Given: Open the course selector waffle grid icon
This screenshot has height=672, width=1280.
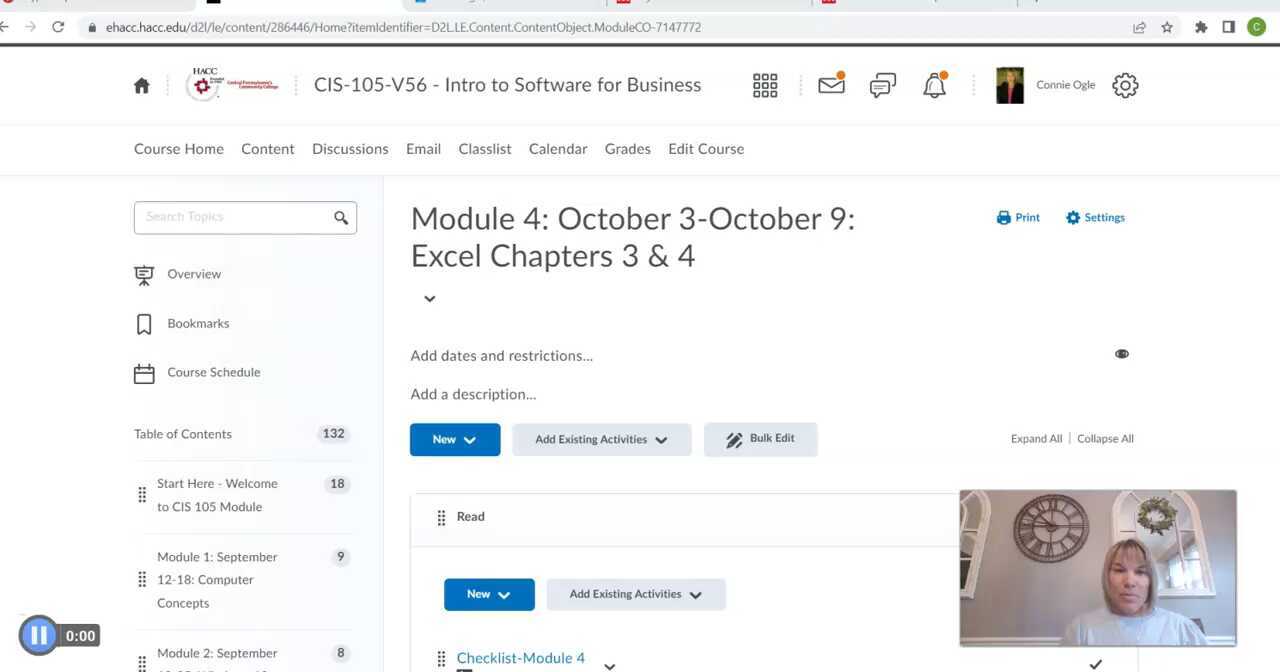Looking at the screenshot, I should tap(765, 86).
